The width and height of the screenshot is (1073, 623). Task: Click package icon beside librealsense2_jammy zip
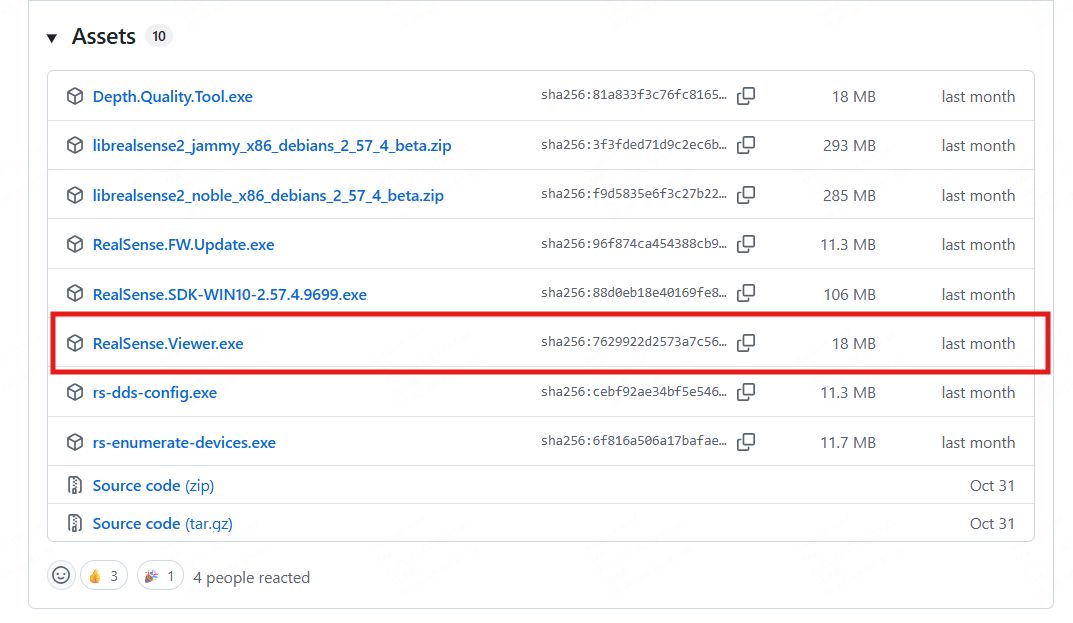[75, 145]
